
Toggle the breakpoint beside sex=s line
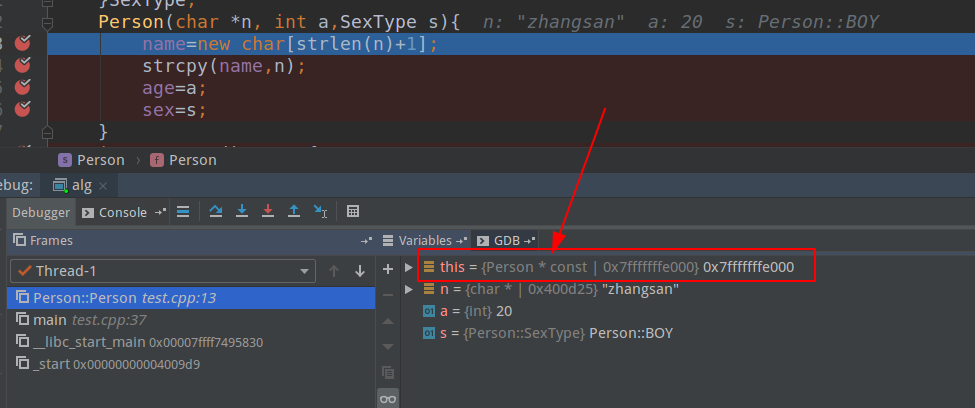tap(23, 109)
